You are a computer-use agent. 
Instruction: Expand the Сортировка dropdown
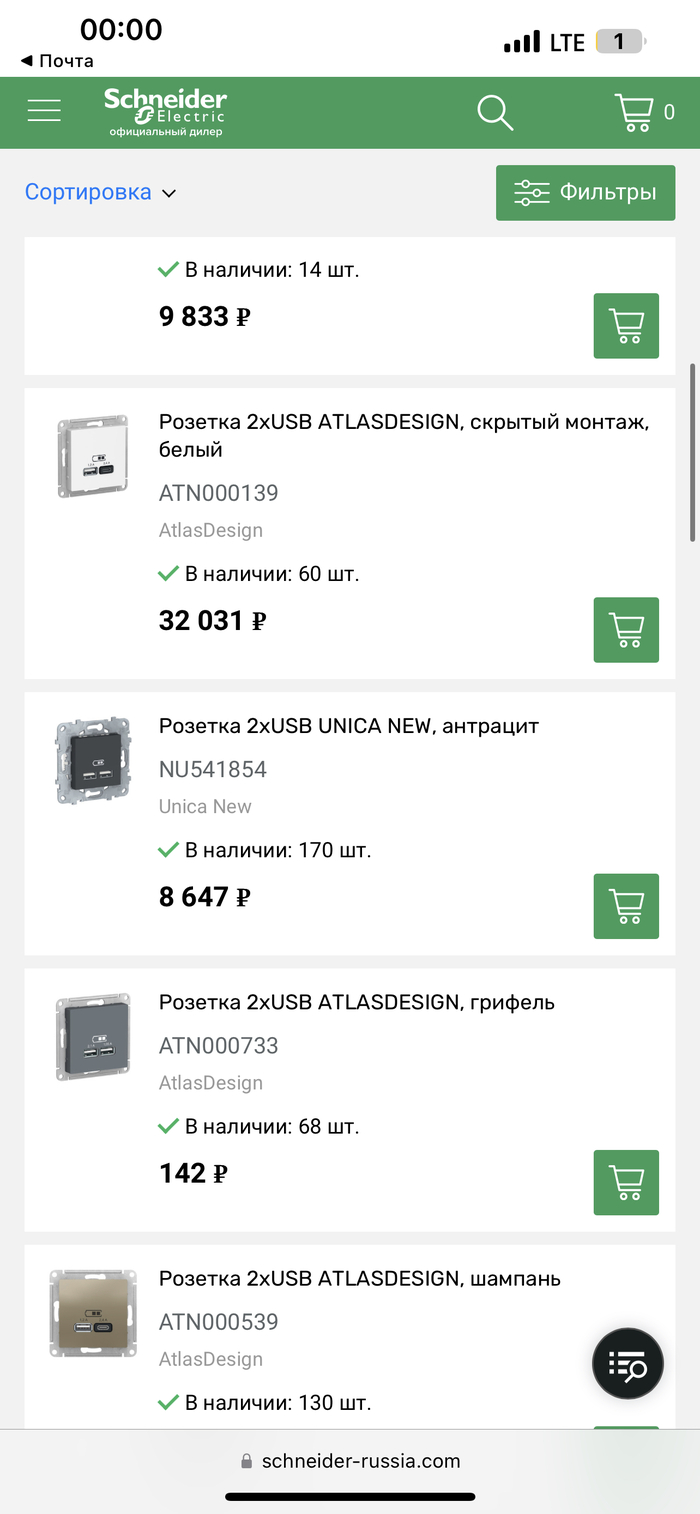(100, 192)
